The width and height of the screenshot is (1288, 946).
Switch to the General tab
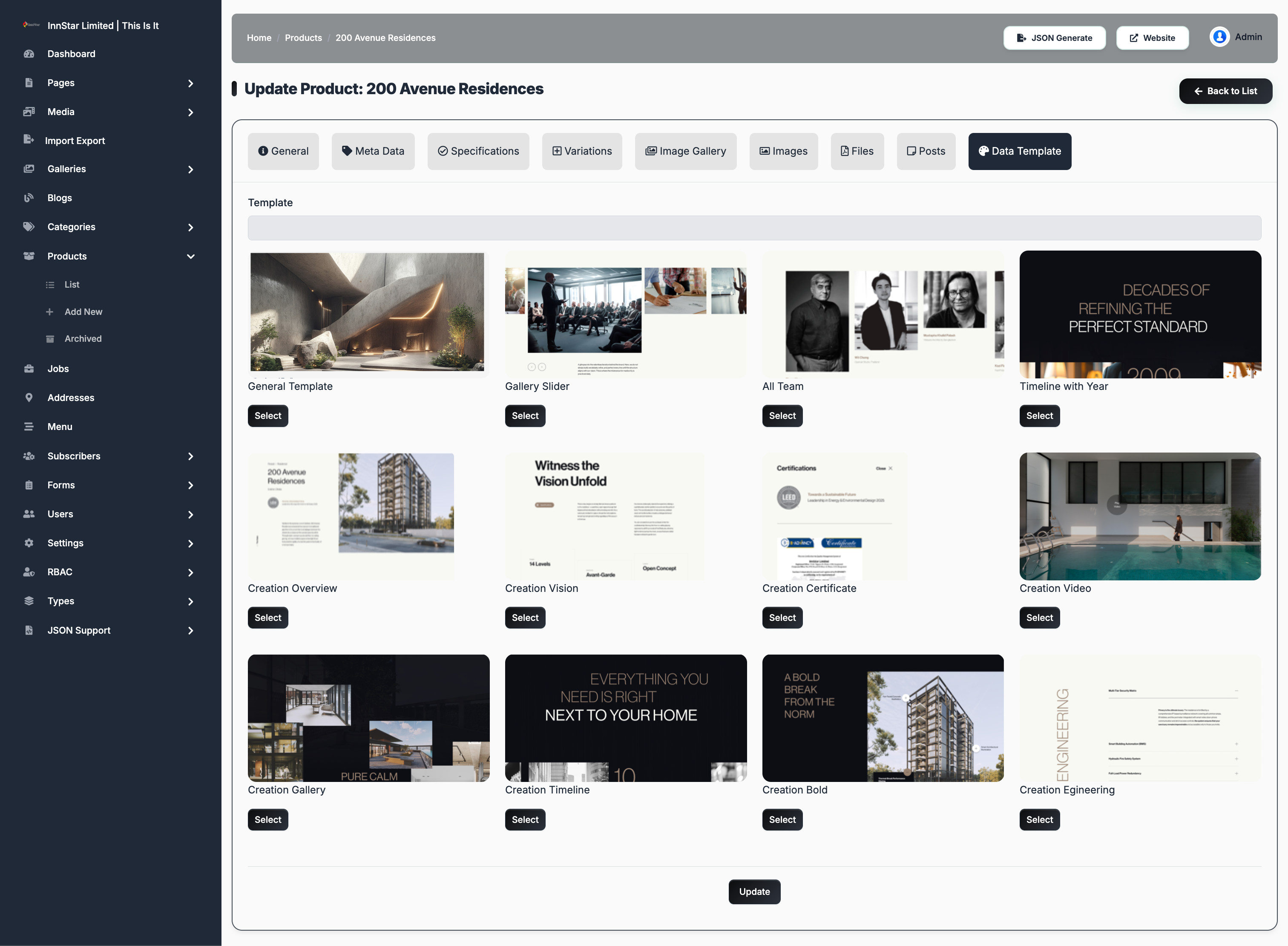283,151
